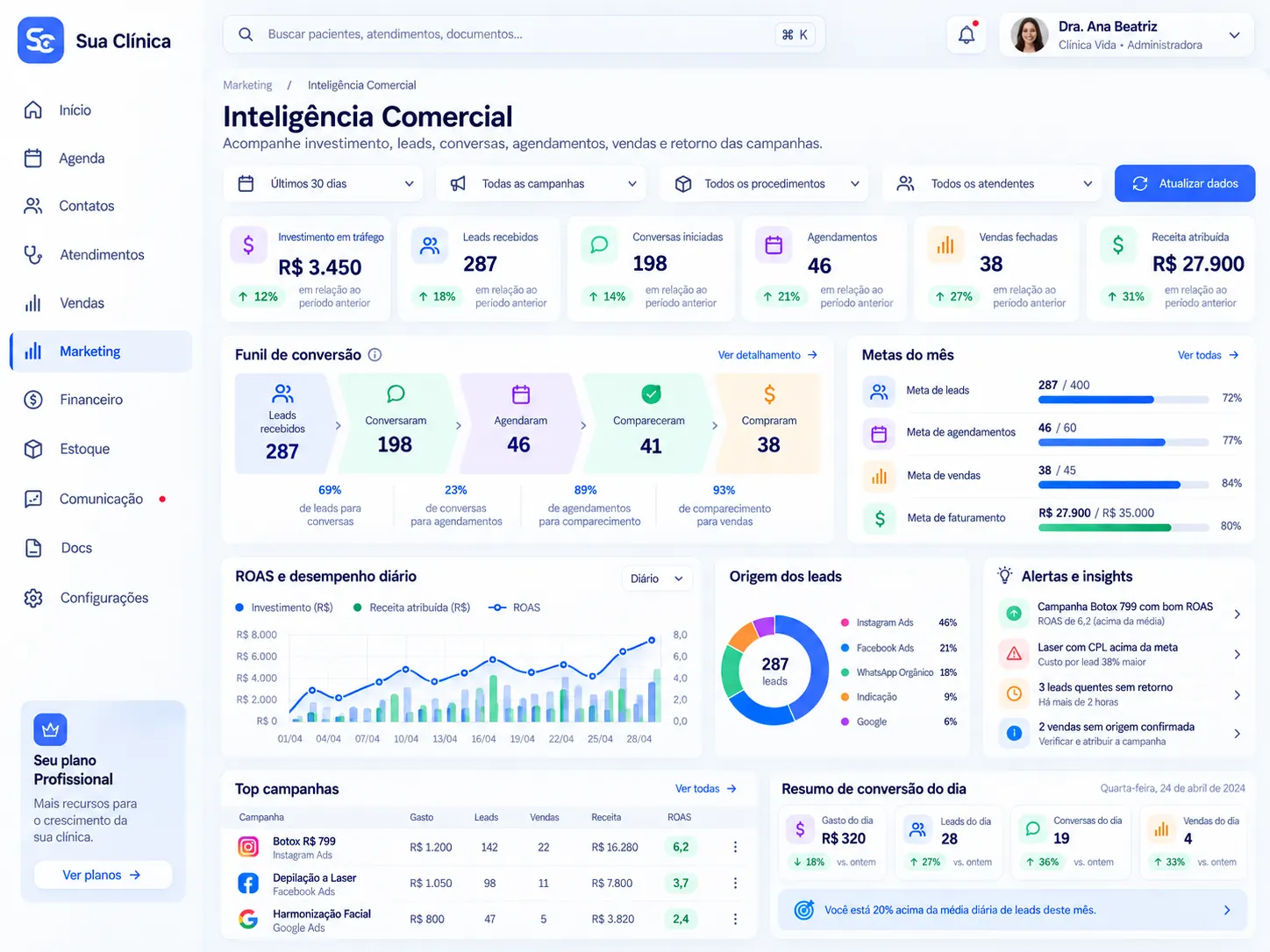Screen dimensions: 1270x952
Task: Click the Atualizar dados button
Action: click(1185, 184)
